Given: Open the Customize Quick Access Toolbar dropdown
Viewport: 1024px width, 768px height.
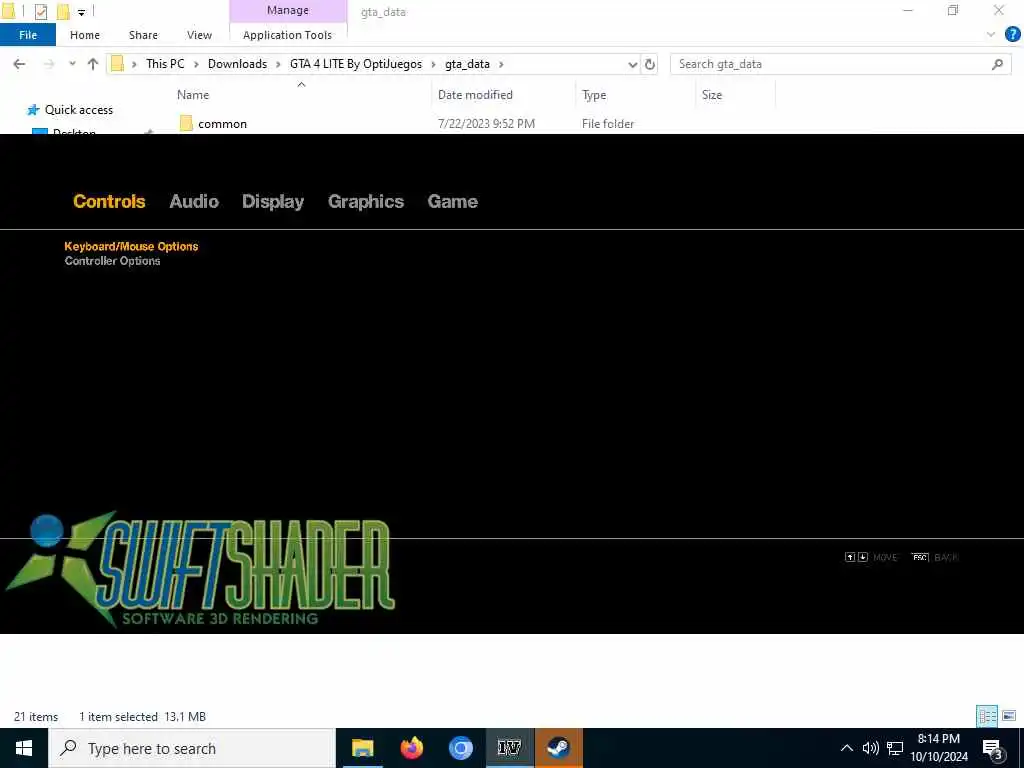Looking at the screenshot, I should (x=82, y=12).
